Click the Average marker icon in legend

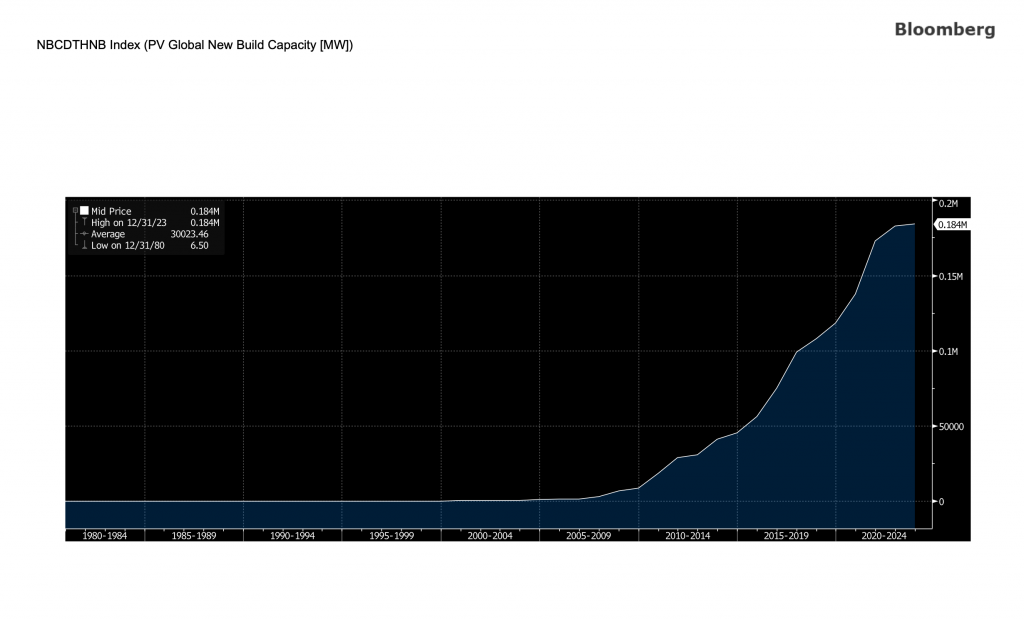84,233
